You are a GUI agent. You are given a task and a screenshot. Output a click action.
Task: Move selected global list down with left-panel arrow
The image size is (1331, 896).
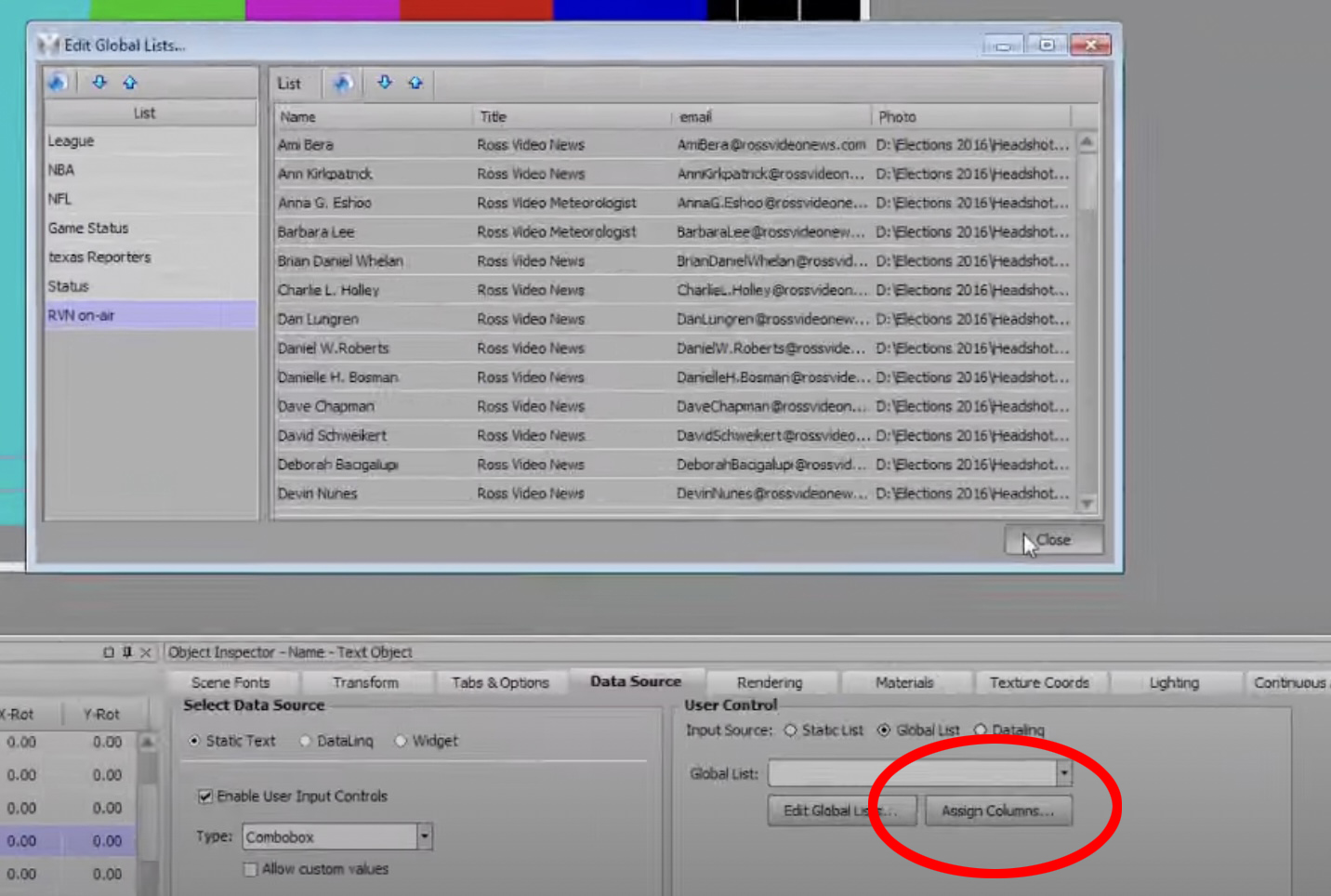(x=99, y=83)
